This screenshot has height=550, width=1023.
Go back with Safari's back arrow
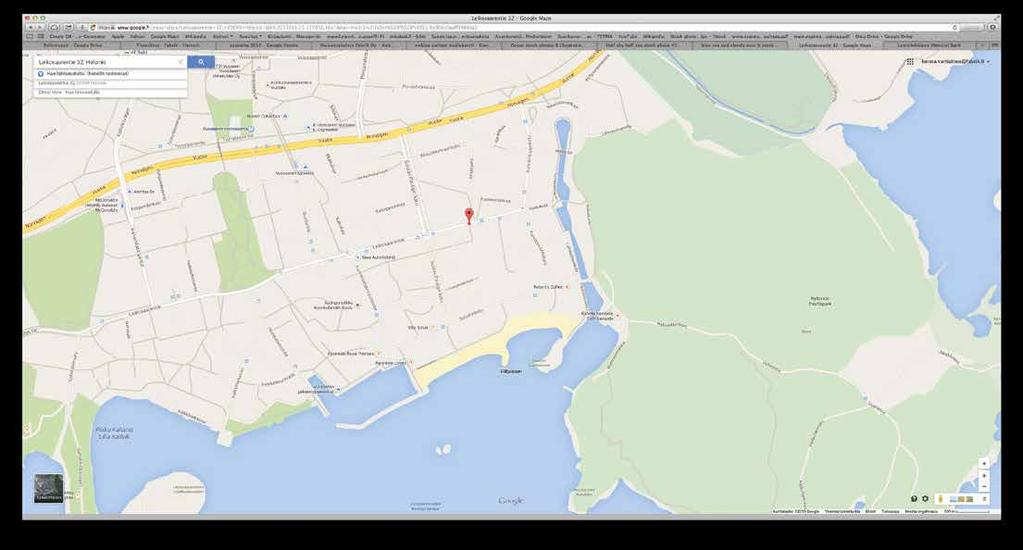click(31, 27)
